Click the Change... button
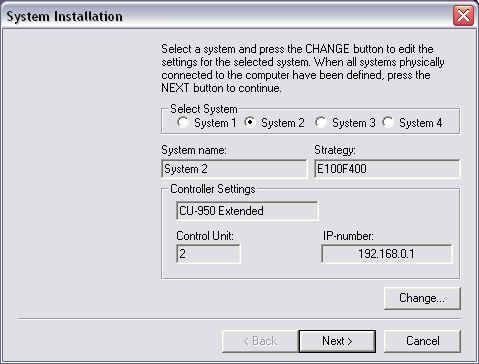This screenshot has width=479, height=364. coord(422,298)
